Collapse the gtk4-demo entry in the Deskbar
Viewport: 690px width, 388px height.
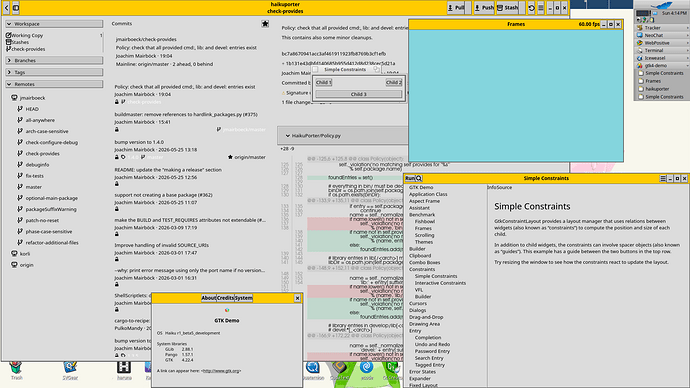point(687,66)
